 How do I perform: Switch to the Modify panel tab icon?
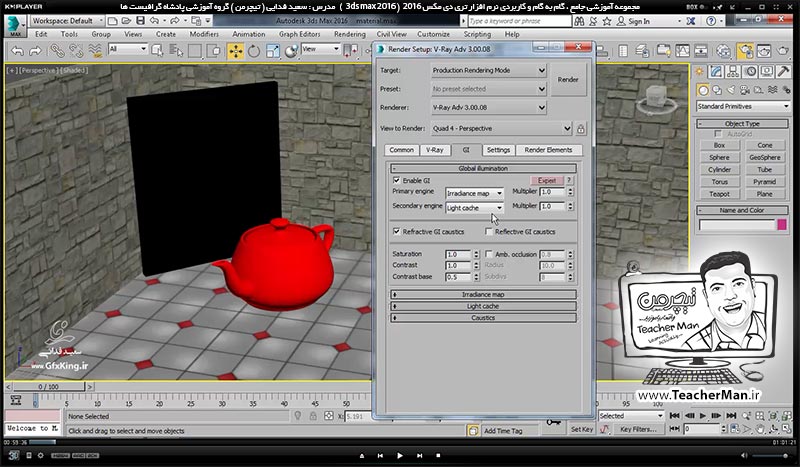pyautogui.click(x=716, y=71)
